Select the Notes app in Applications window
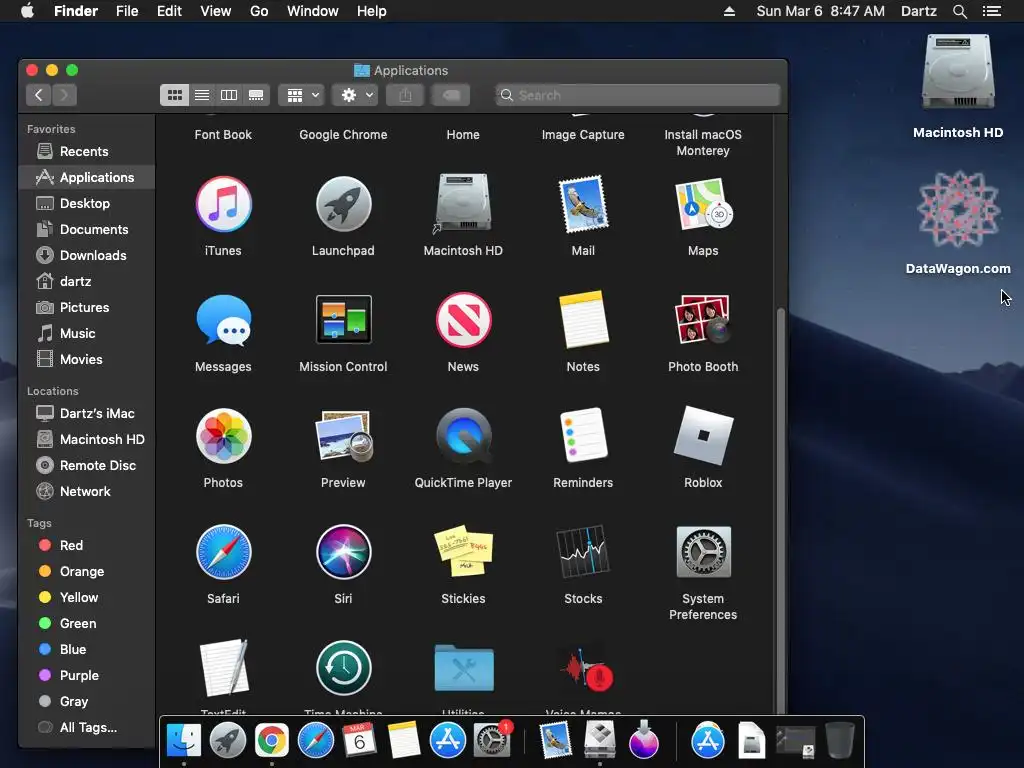Viewport: 1024px width, 768px height. point(583,320)
